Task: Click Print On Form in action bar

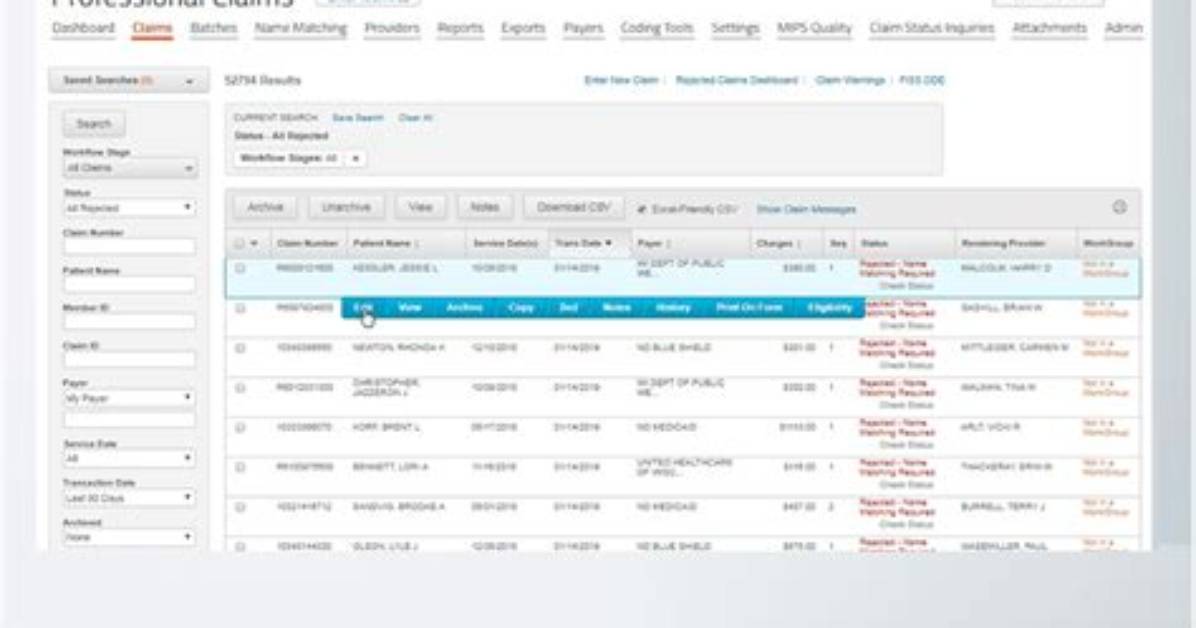Action: tap(750, 308)
